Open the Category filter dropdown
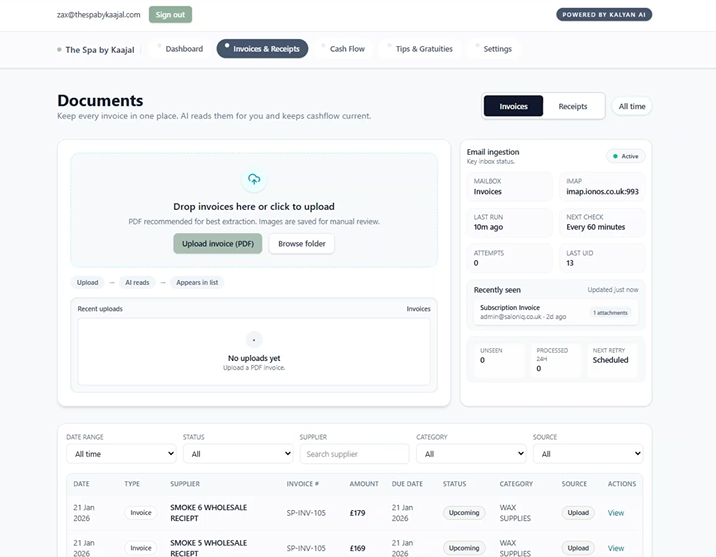 [471, 454]
